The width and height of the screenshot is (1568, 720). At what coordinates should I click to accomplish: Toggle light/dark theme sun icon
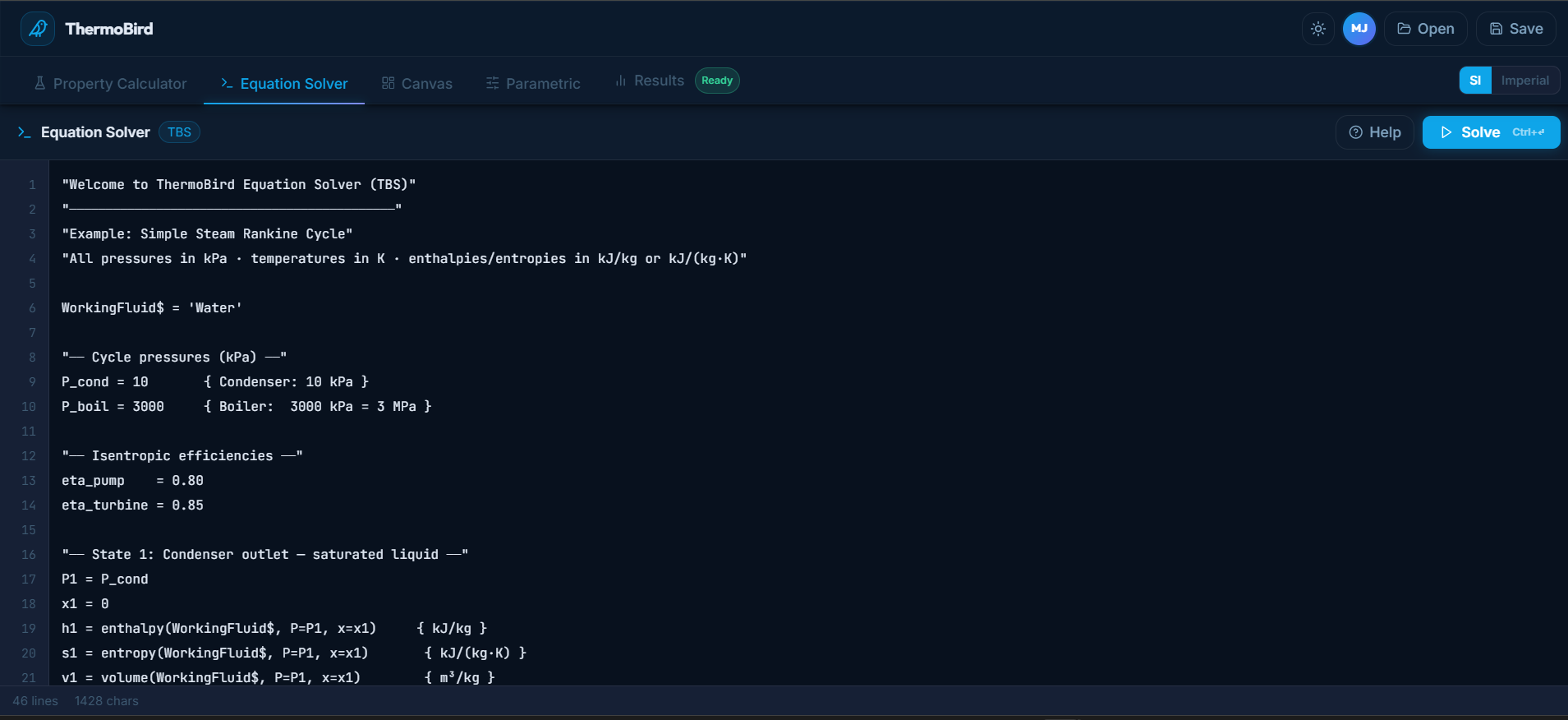pos(1318,29)
